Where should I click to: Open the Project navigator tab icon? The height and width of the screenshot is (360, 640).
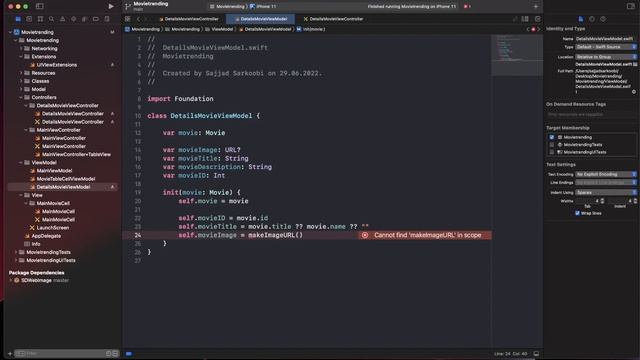point(18,19)
